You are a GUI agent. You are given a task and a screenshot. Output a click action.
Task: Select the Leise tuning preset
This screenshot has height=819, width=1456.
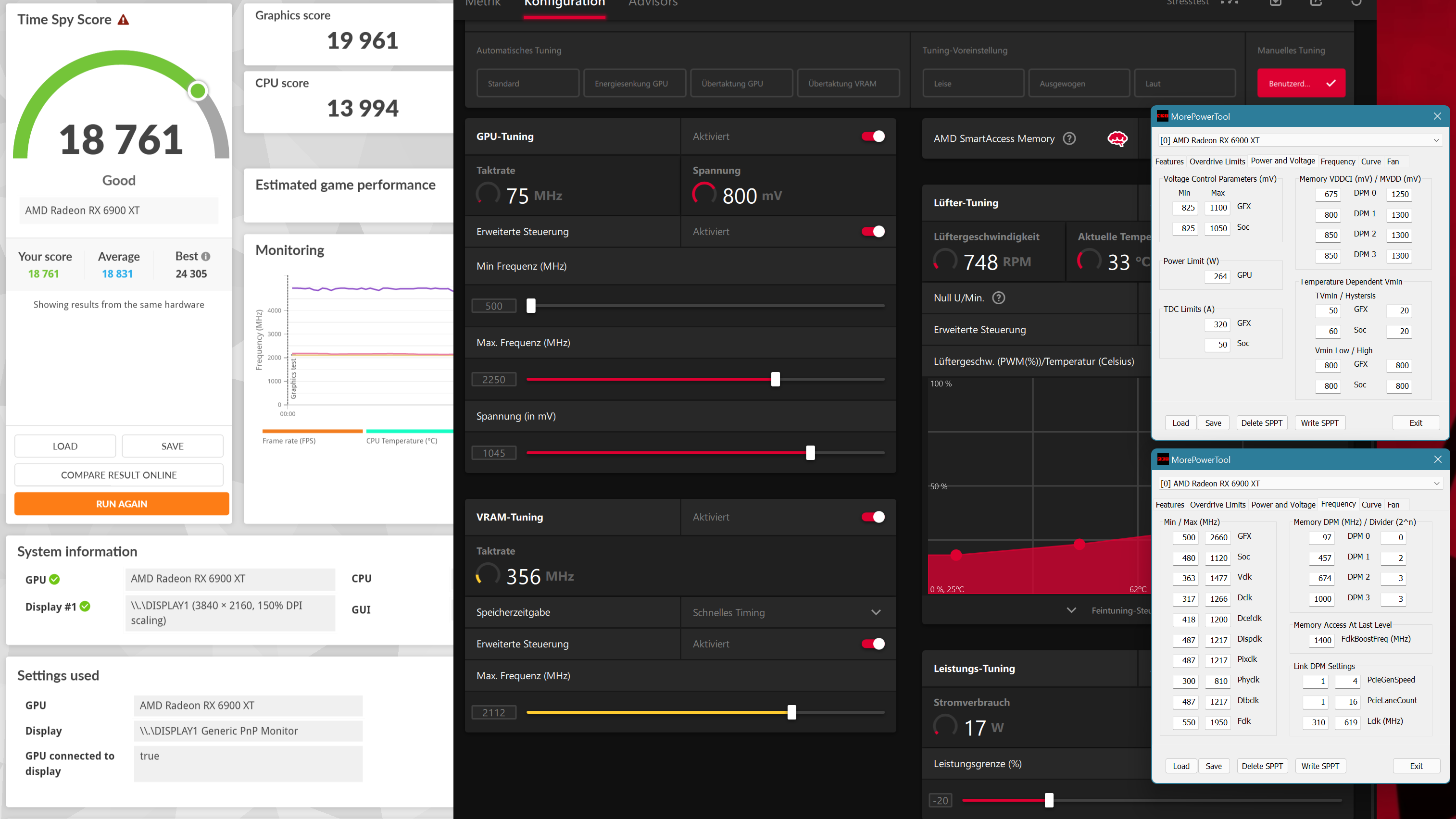(x=973, y=84)
